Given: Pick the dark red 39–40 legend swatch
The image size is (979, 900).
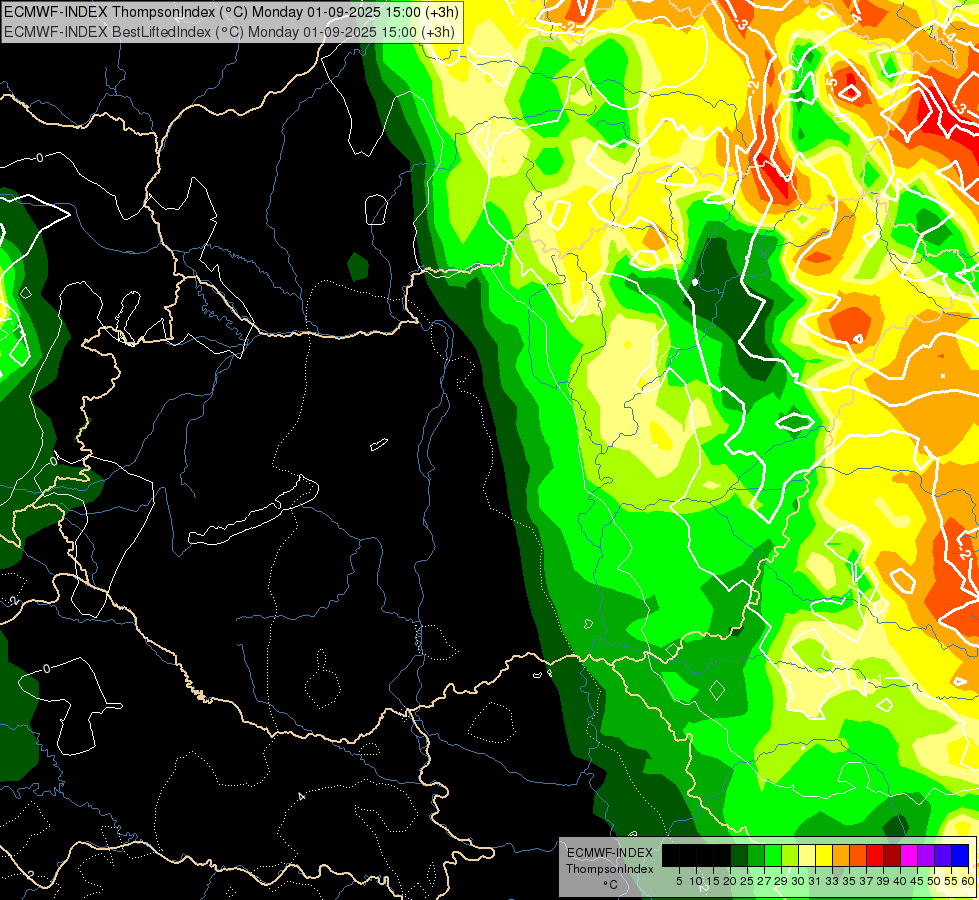Looking at the screenshot, I should (892, 856).
